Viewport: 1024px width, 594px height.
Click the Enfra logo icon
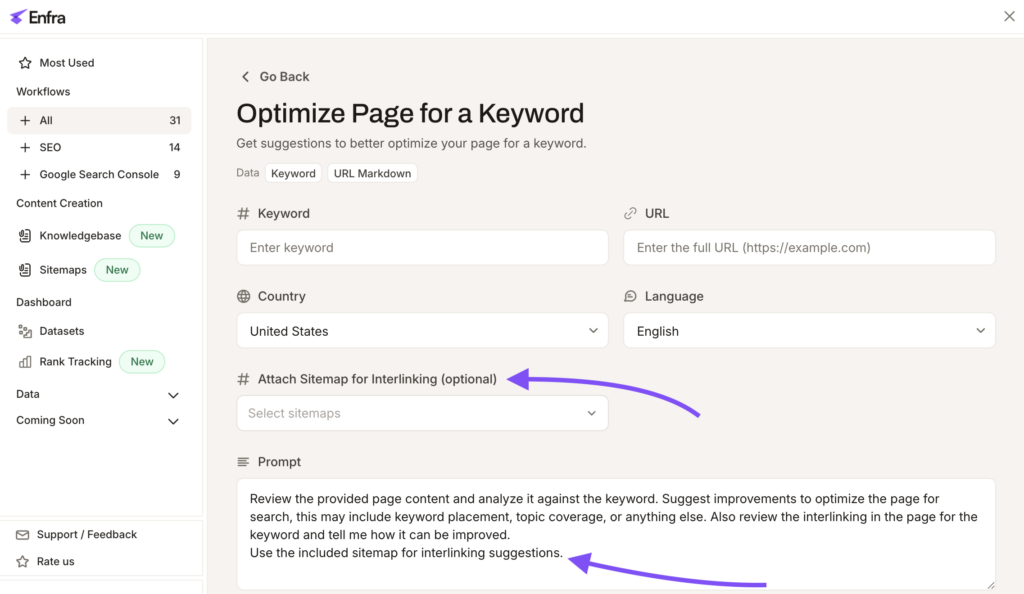(x=18, y=17)
